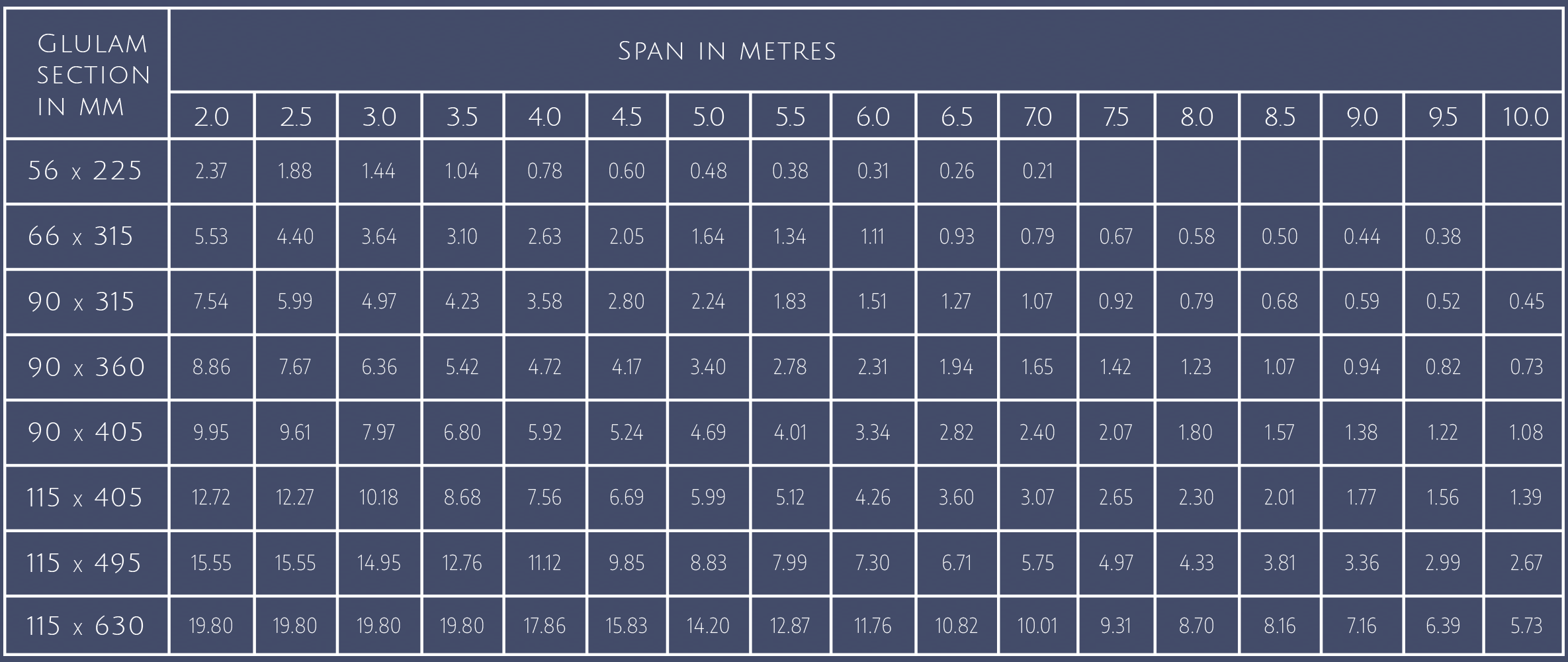This screenshot has width=1568, height=662.
Task: Click the cell with value 2.37
Action: tap(211, 171)
